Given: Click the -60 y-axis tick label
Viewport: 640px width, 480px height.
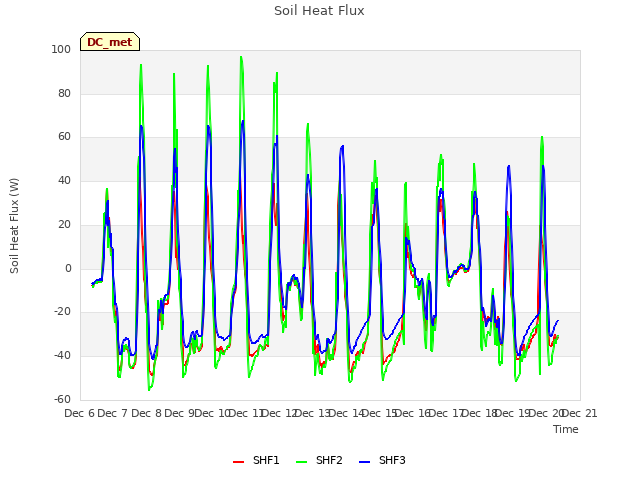Looking at the screenshot, I should pos(62,399).
